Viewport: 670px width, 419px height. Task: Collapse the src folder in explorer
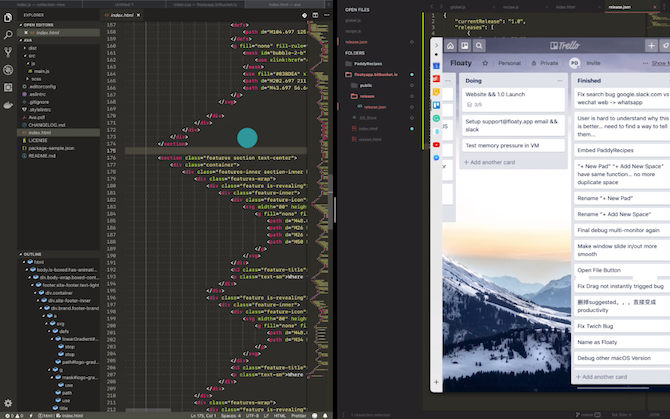32,55
